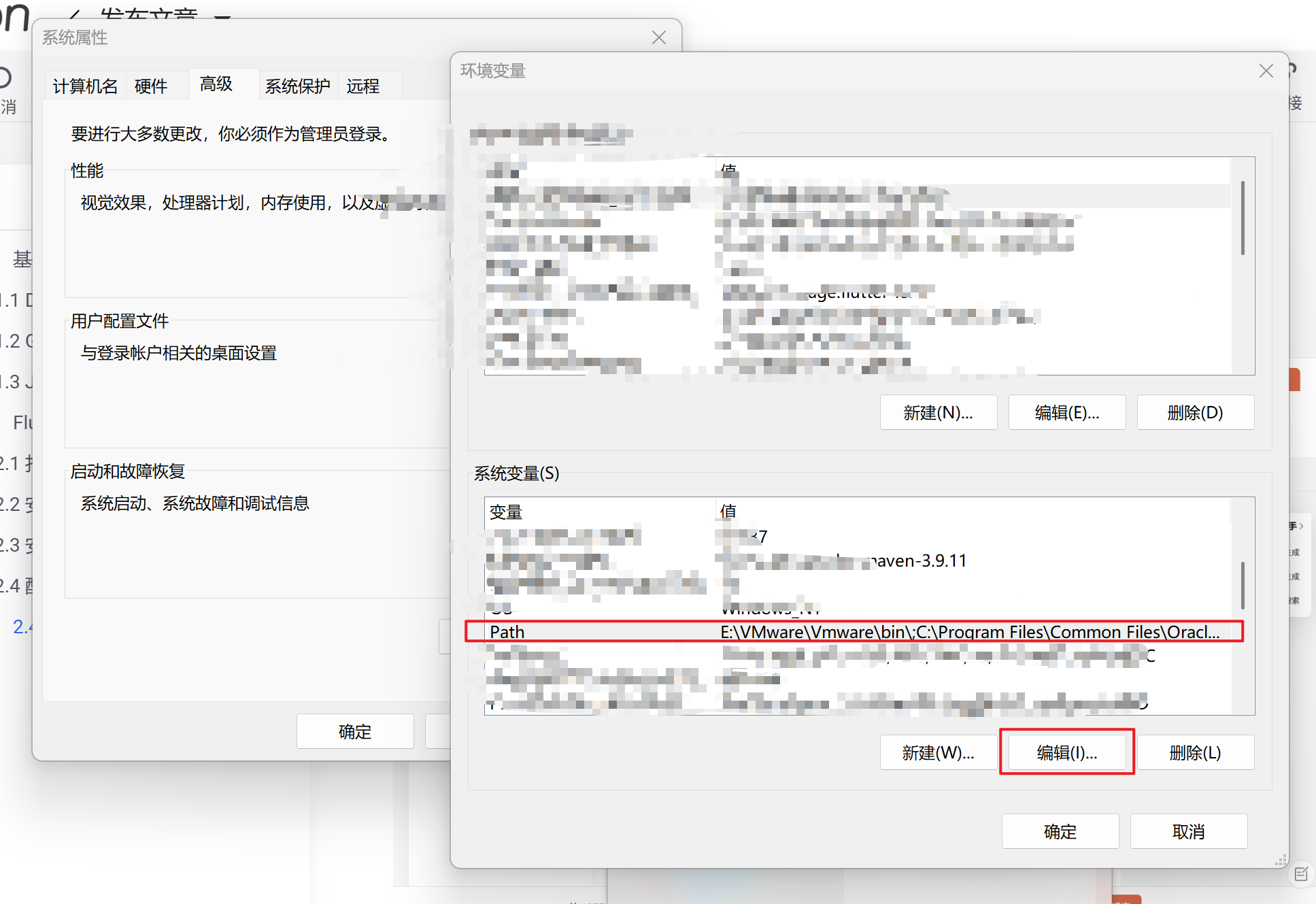The height and width of the screenshot is (904, 1316).
Task: Click the note edit icon at bottom right
Action: tap(1300, 874)
